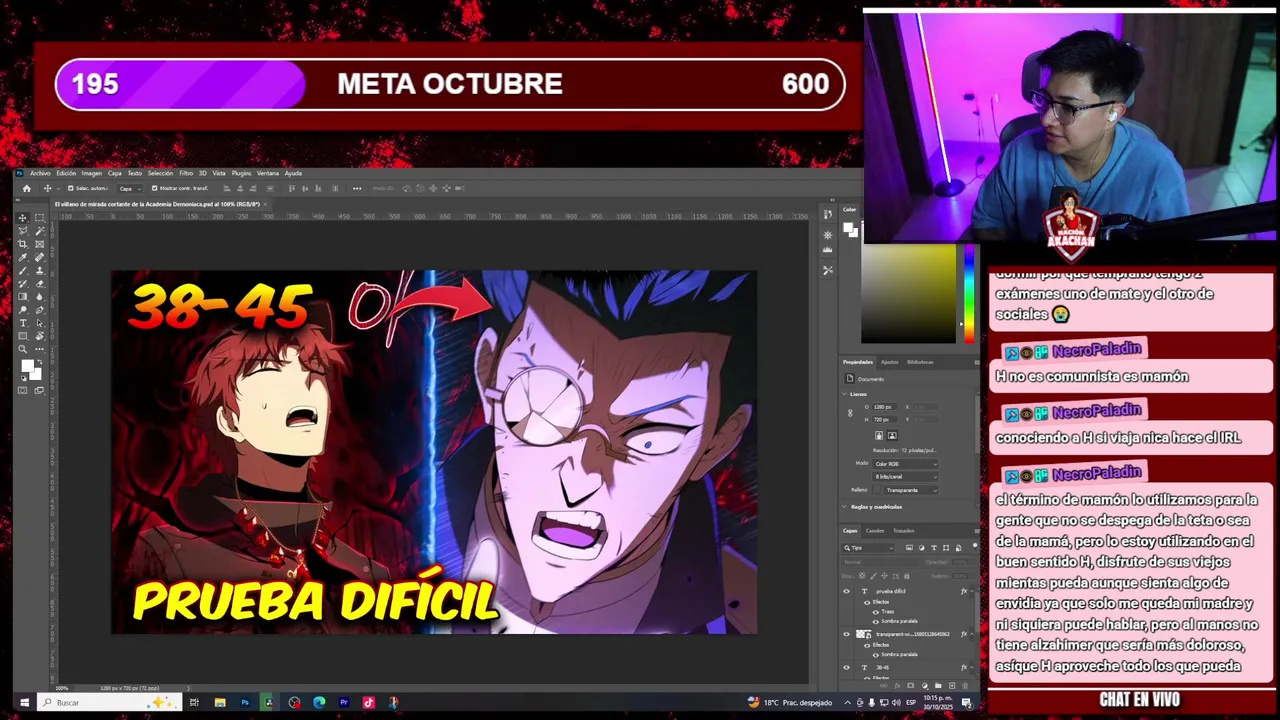Toggle the Selec. autom. checkbox
1280x720 pixels.
[70, 188]
